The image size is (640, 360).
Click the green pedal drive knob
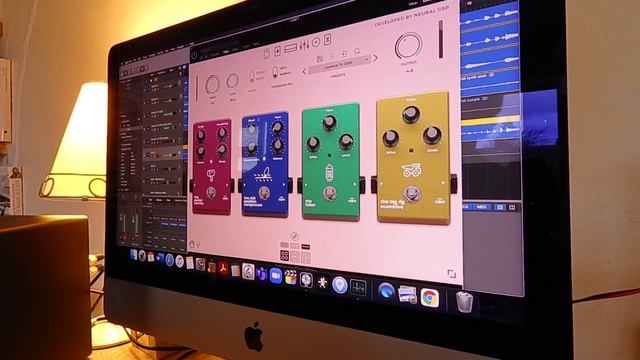tap(313, 143)
